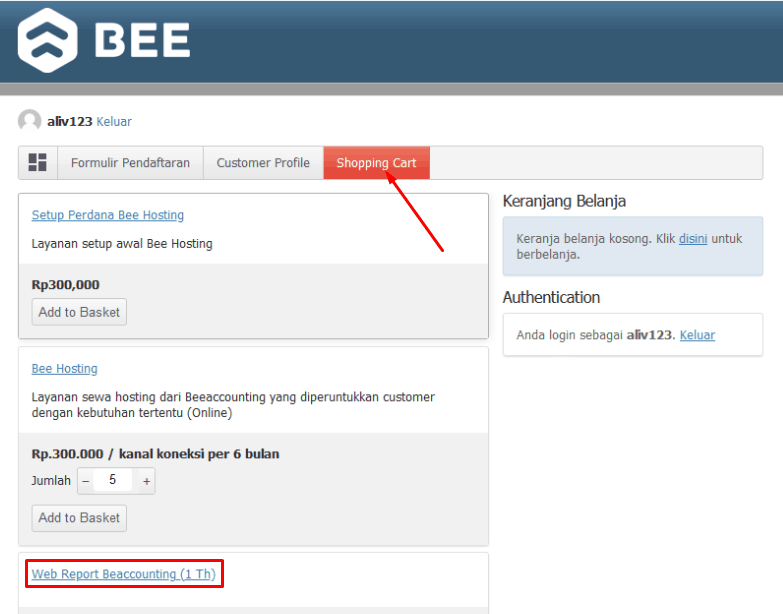
Task: Click the user avatar icon
Action: click(30, 121)
